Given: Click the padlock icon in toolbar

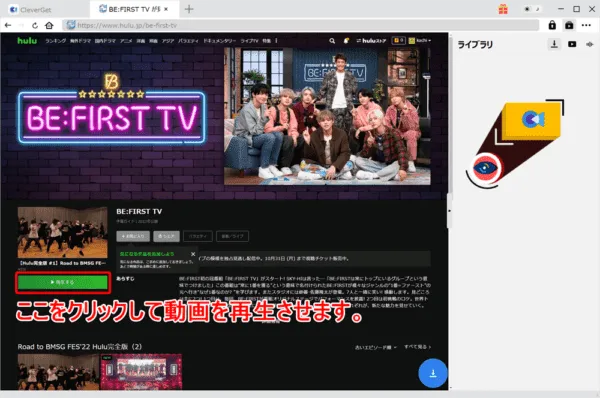Looking at the screenshot, I should click(552, 25).
